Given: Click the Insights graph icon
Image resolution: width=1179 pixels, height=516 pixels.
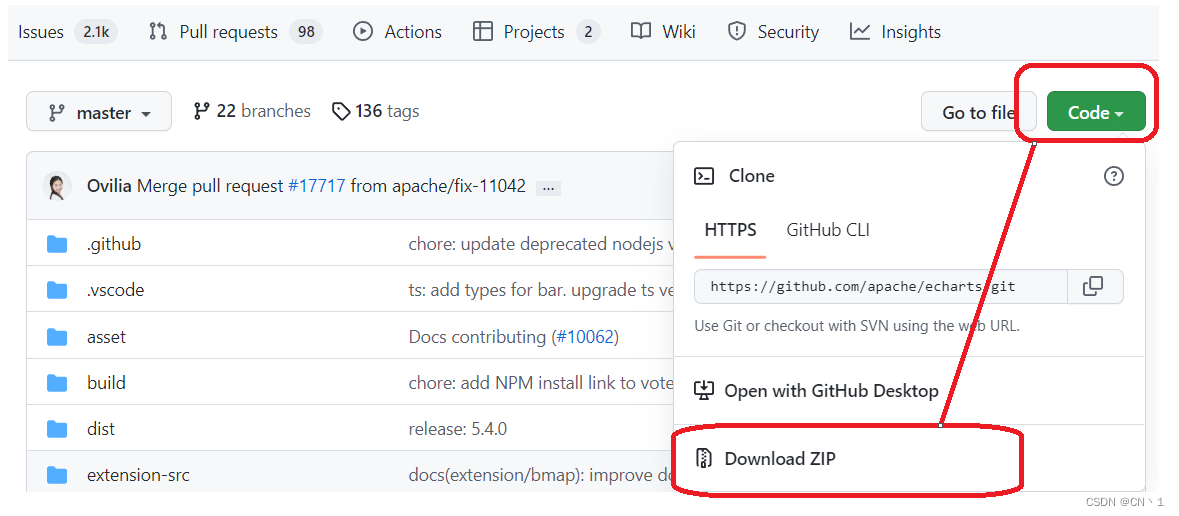Looking at the screenshot, I should tap(860, 32).
